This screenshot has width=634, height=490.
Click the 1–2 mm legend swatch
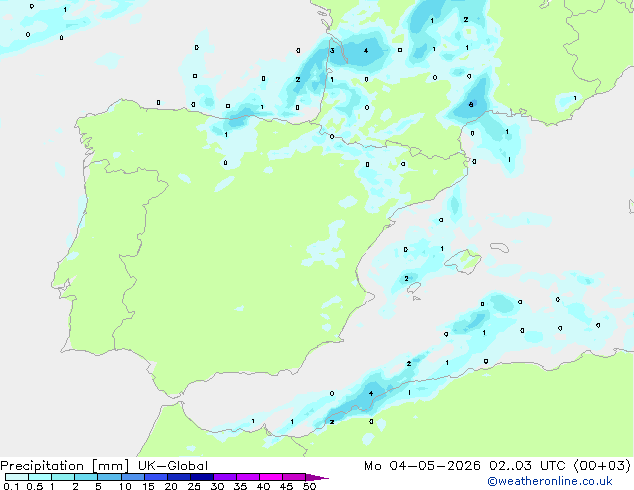pyautogui.click(x=63, y=477)
